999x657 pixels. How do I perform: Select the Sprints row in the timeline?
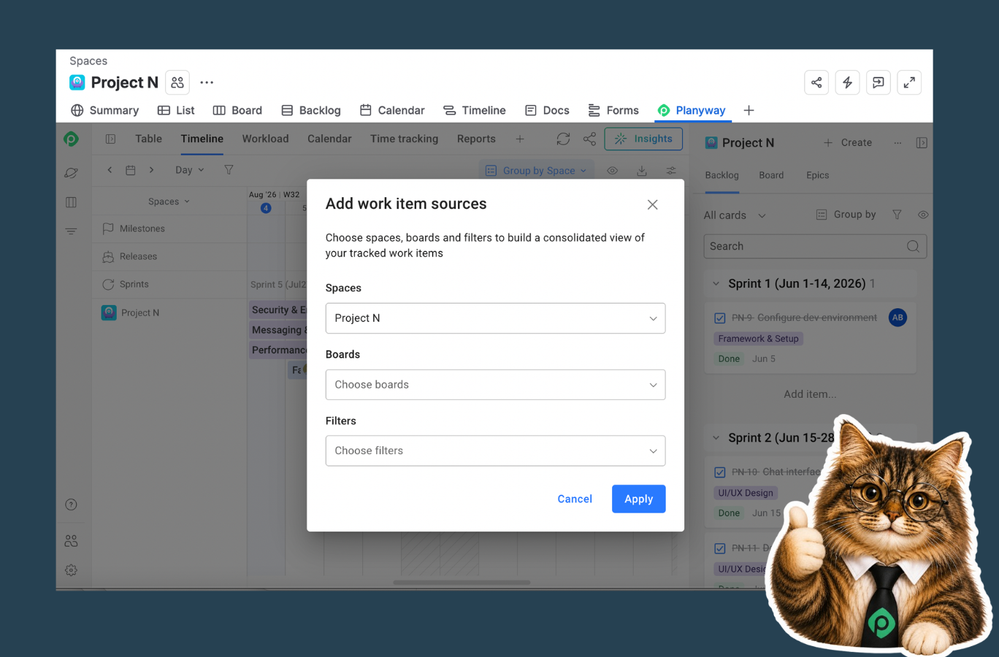click(x=169, y=284)
